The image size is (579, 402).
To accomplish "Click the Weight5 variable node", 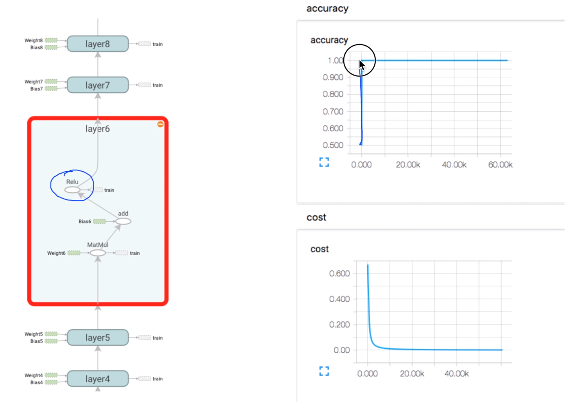I will click(x=51, y=334).
